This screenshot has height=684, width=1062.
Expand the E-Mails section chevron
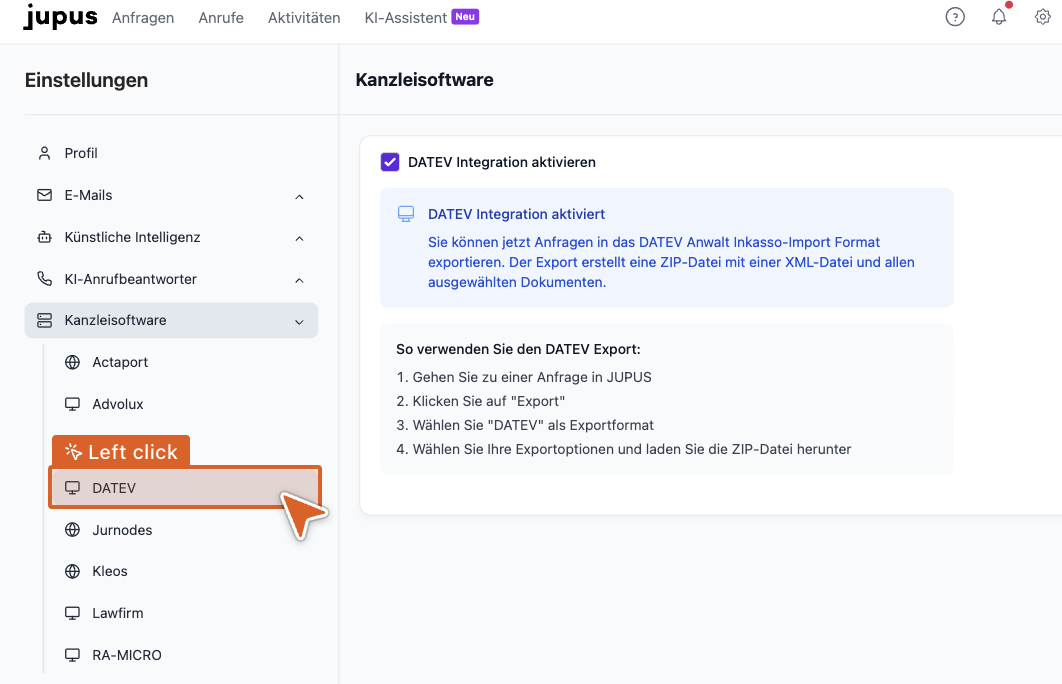click(x=299, y=197)
